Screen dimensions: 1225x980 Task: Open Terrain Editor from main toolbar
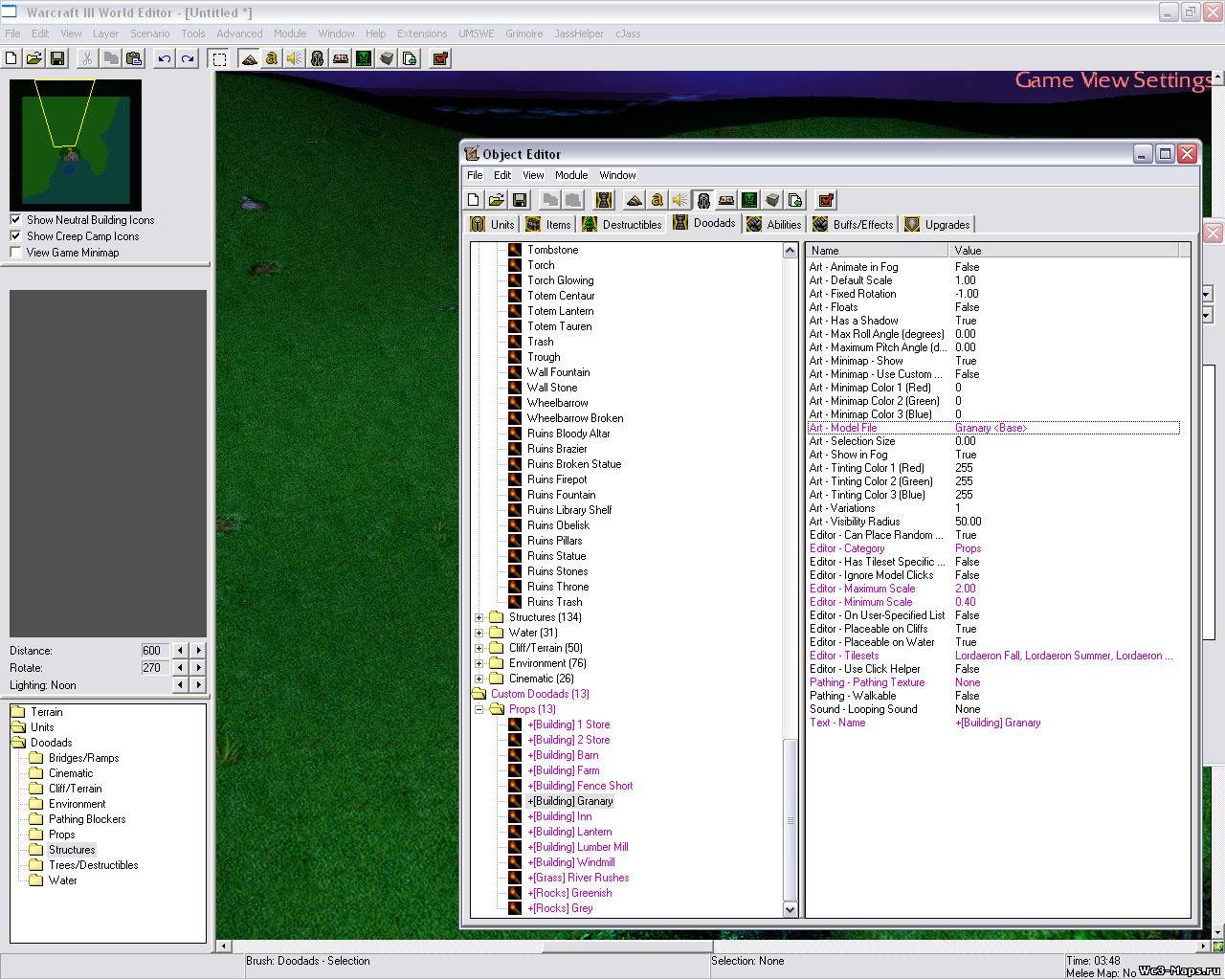249,58
